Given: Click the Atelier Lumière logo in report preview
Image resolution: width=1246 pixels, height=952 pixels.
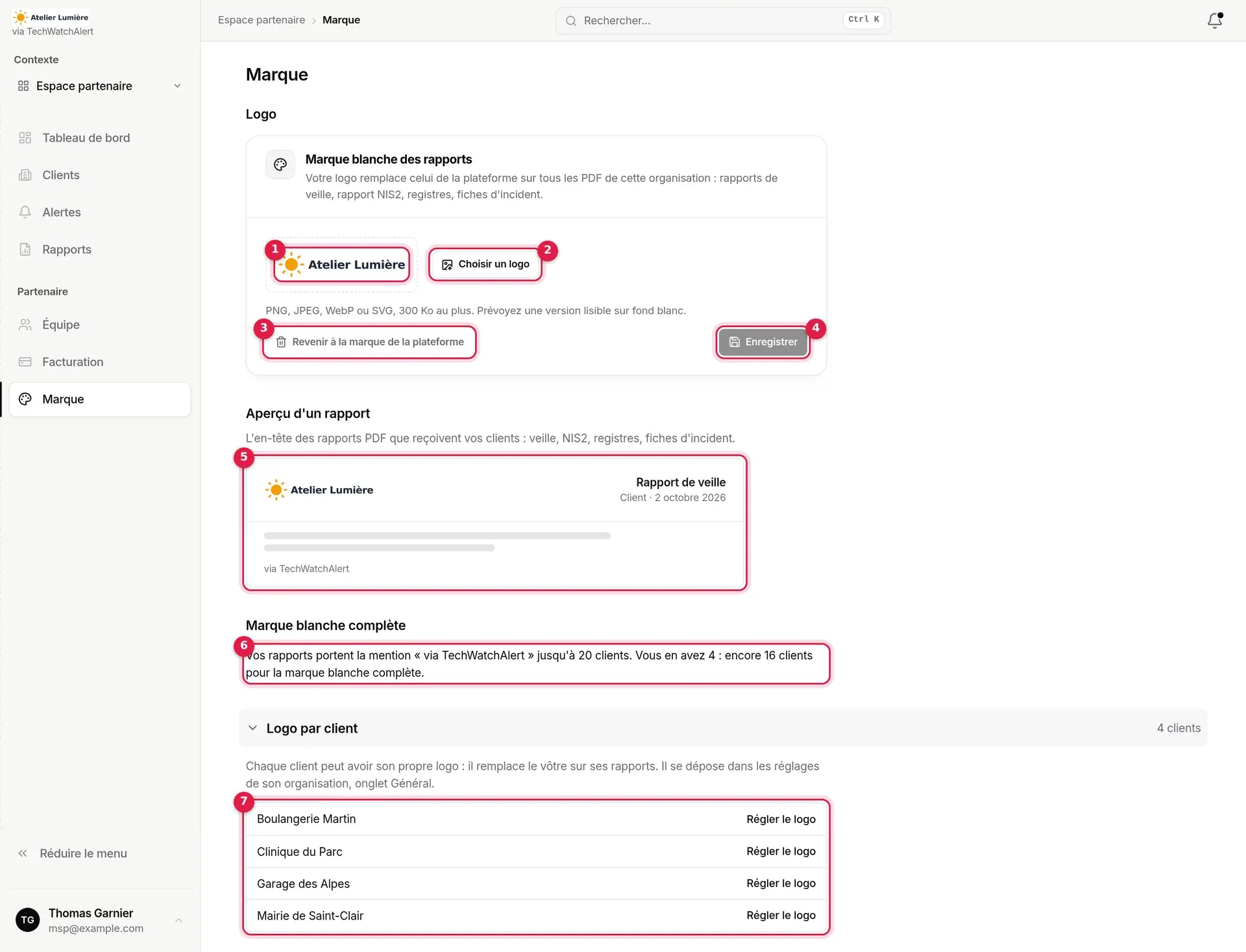Looking at the screenshot, I should point(319,490).
